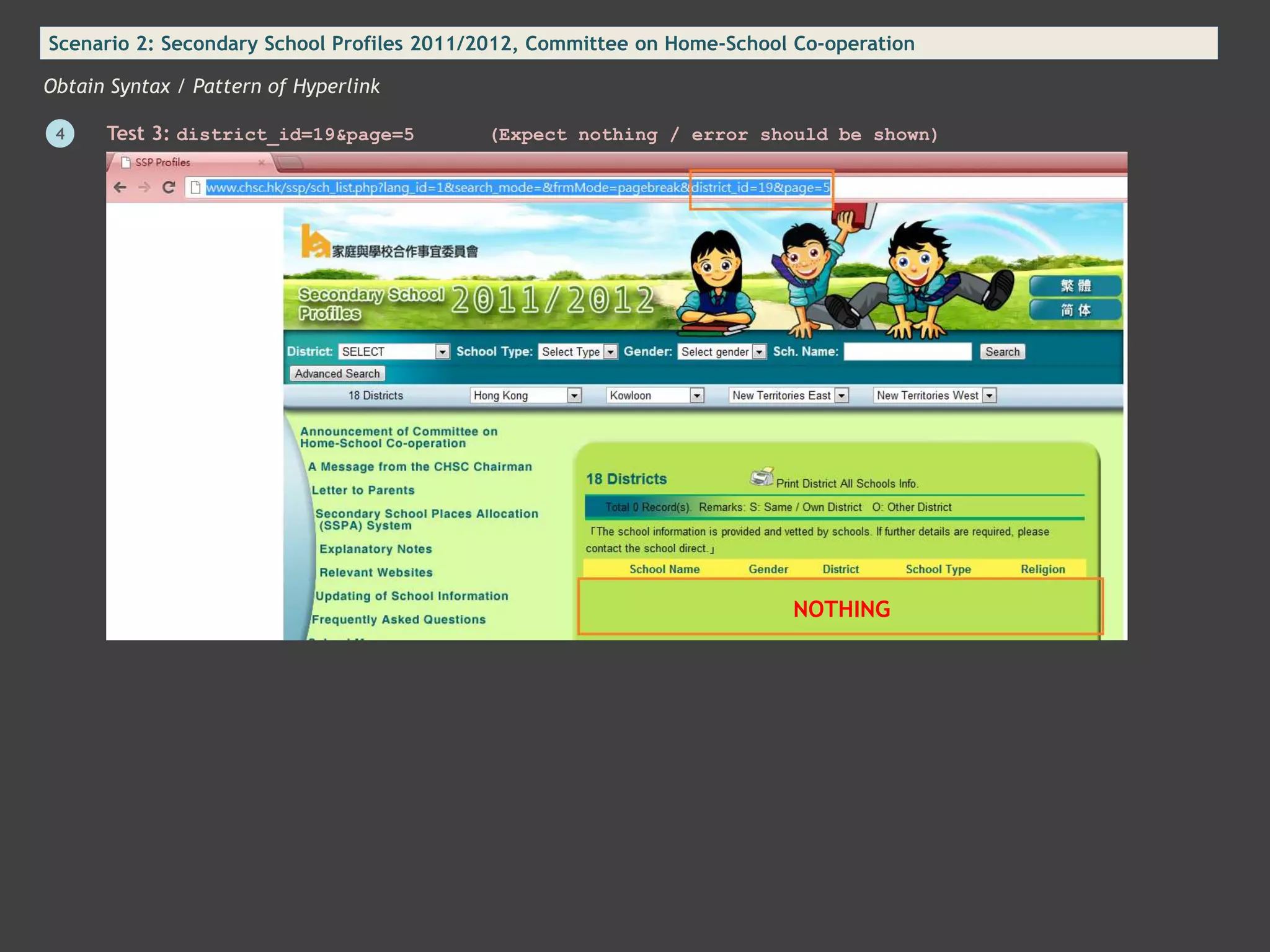
Task: Click the printer icon for district schools
Action: click(x=762, y=477)
